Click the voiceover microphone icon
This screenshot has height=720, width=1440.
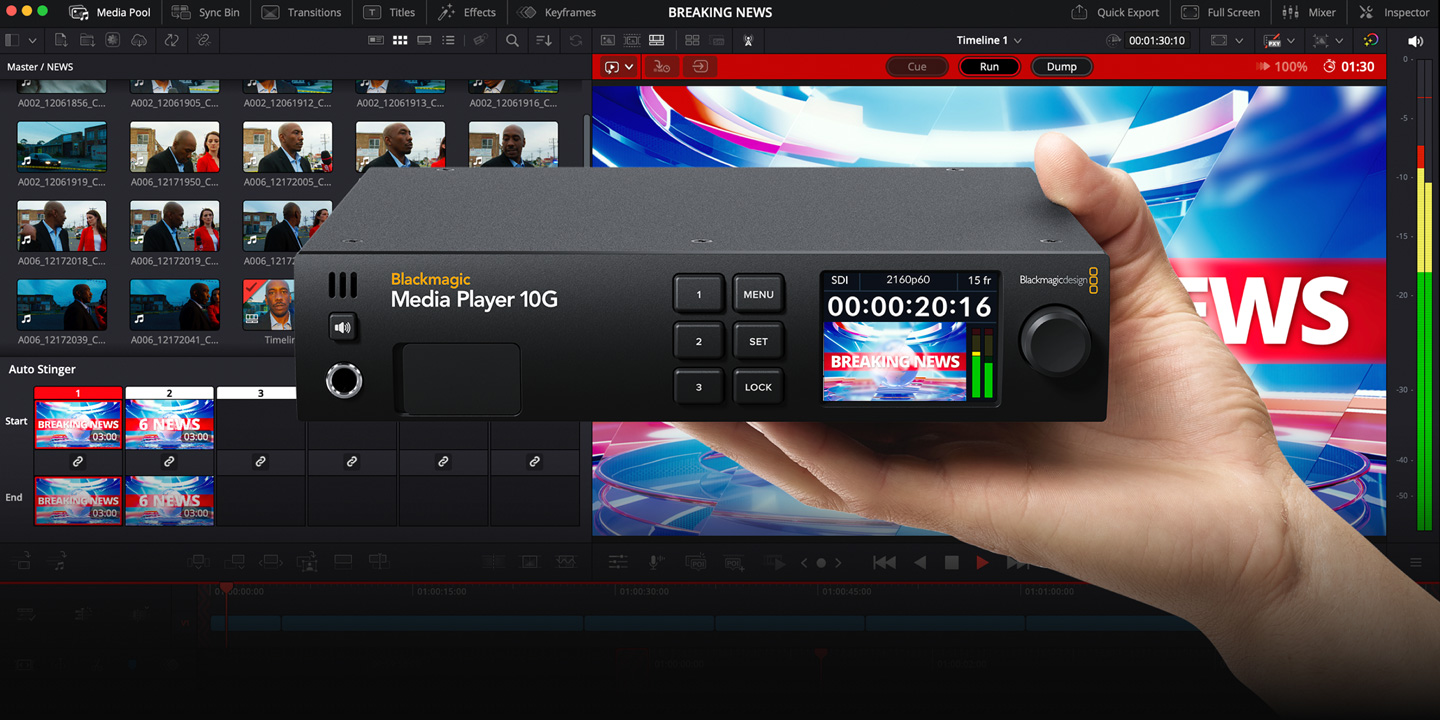point(656,563)
